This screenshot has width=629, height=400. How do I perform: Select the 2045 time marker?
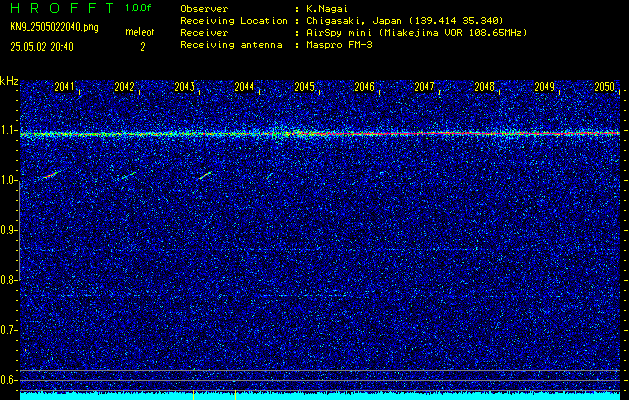(304, 87)
